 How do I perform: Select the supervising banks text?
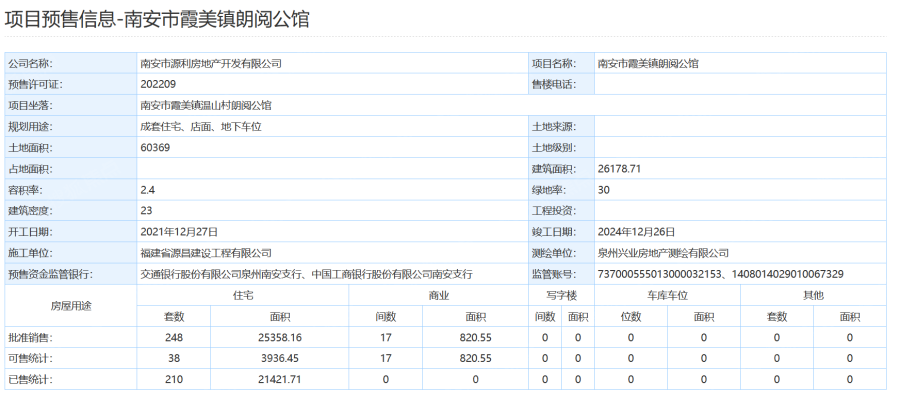[x=306, y=275]
